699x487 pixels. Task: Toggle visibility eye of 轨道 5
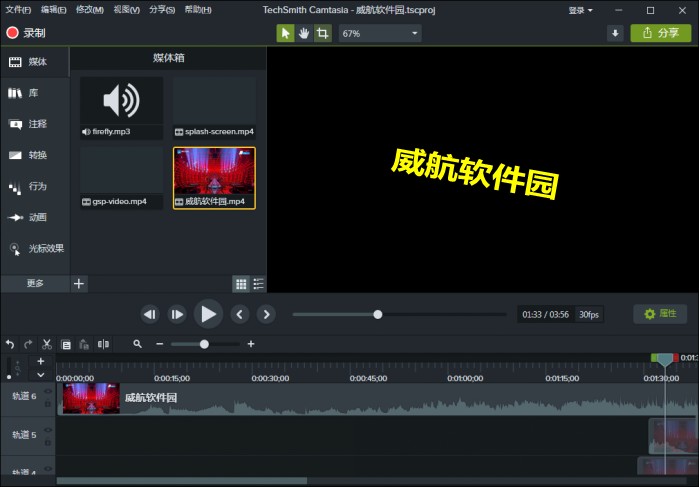click(48, 430)
